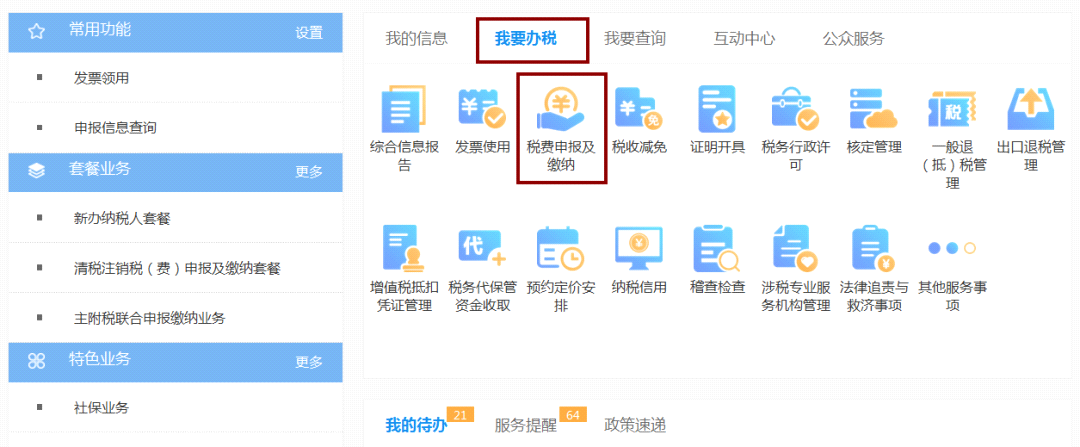Open 预约定价安排 icon
Screen dimensions: 1080x447
pyautogui.click(x=561, y=249)
